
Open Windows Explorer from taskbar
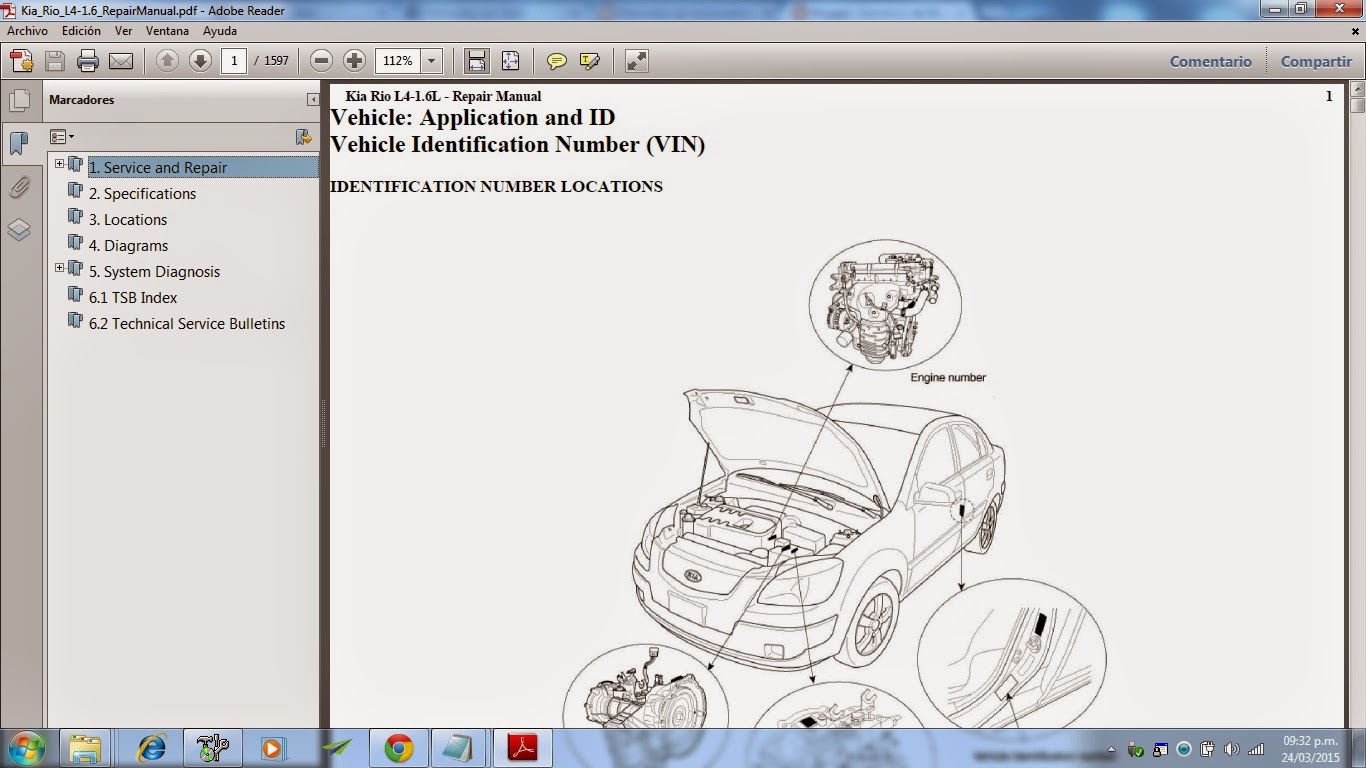[84, 748]
